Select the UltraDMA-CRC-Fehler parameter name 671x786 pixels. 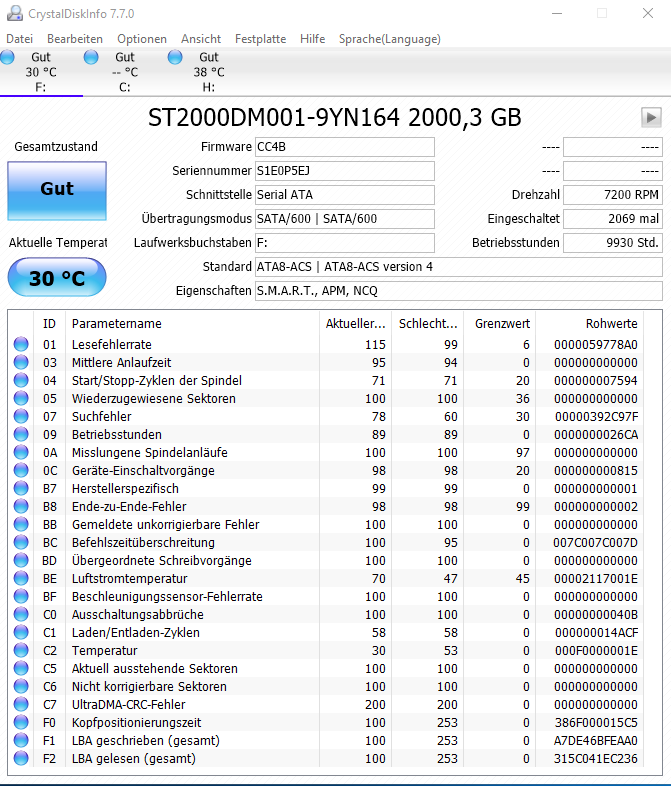click(128, 705)
